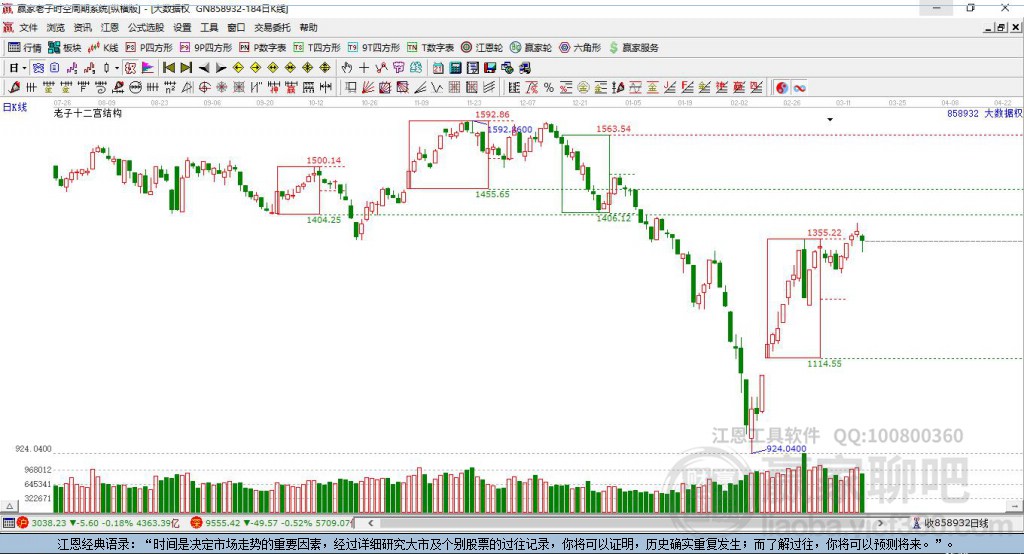Viewport: 1024px width, 554px height.
Task: Click the grid icon in status bar
Action: (x=8, y=523)
